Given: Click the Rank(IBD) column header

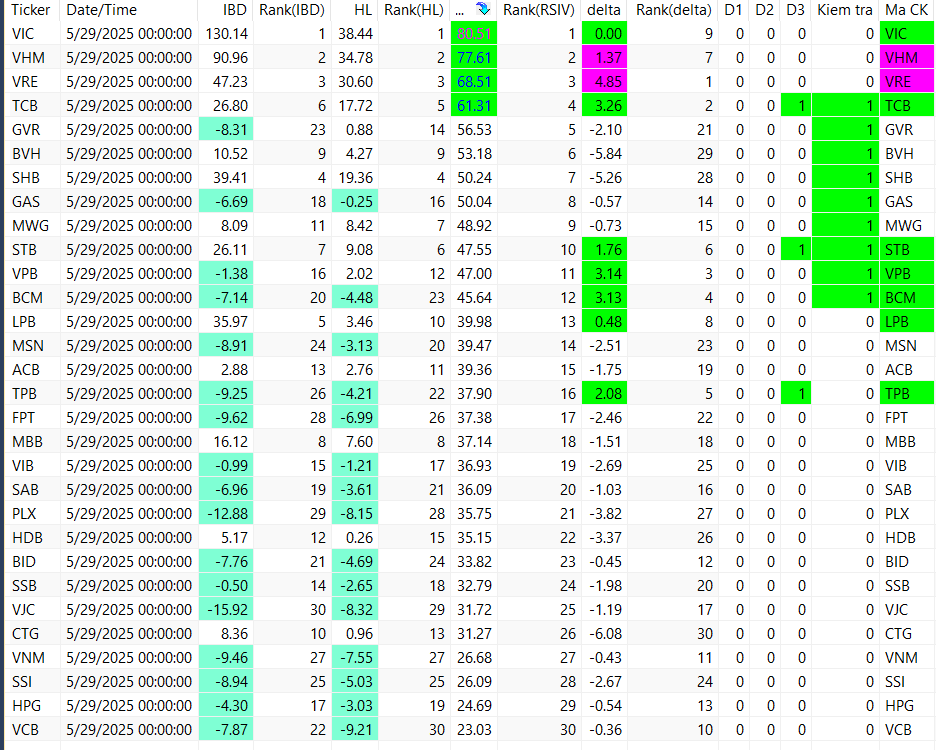Looking at the screenshot, I should tap(292, 10).
